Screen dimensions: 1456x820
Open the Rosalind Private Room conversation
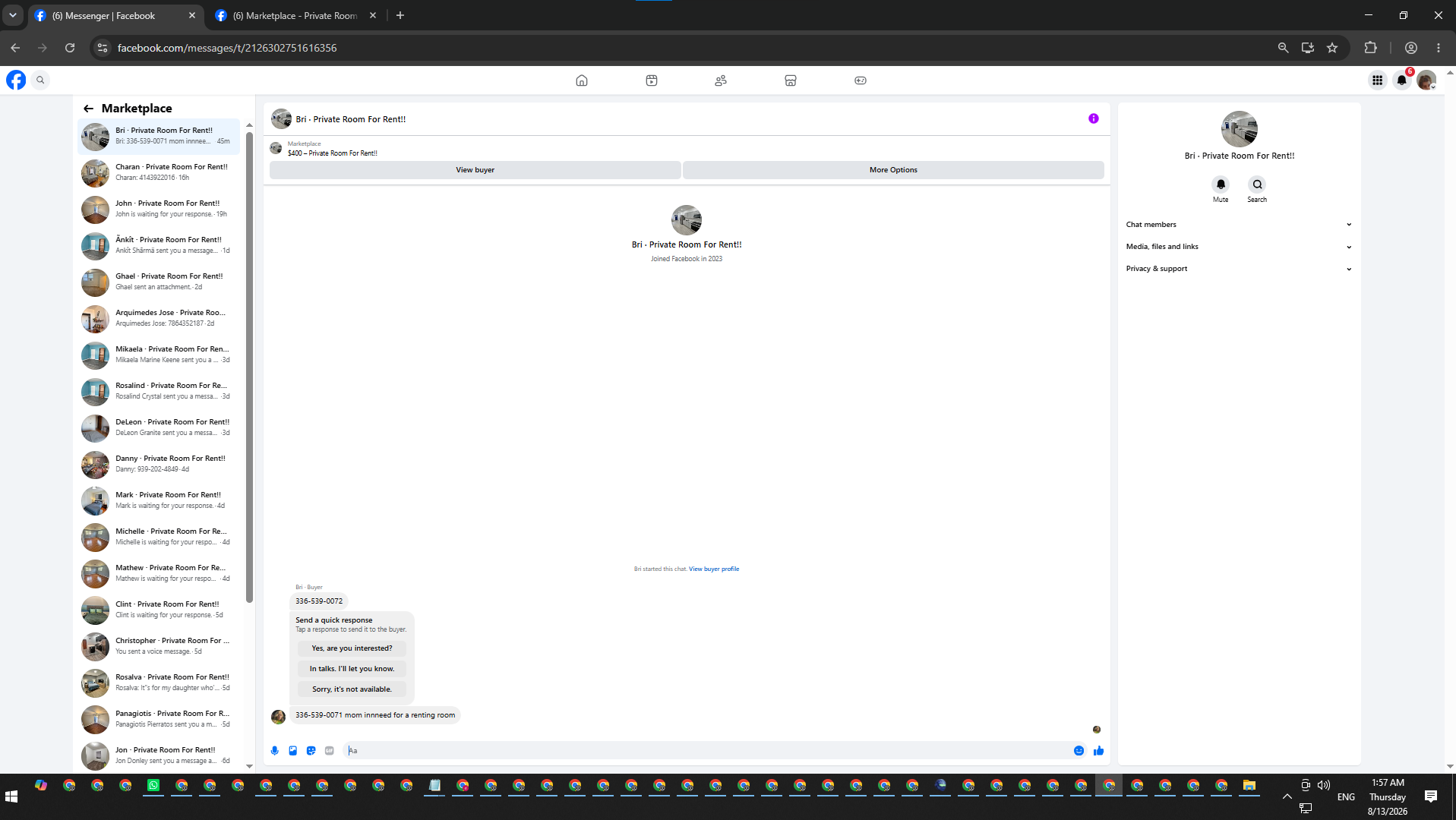pos(159,391)
